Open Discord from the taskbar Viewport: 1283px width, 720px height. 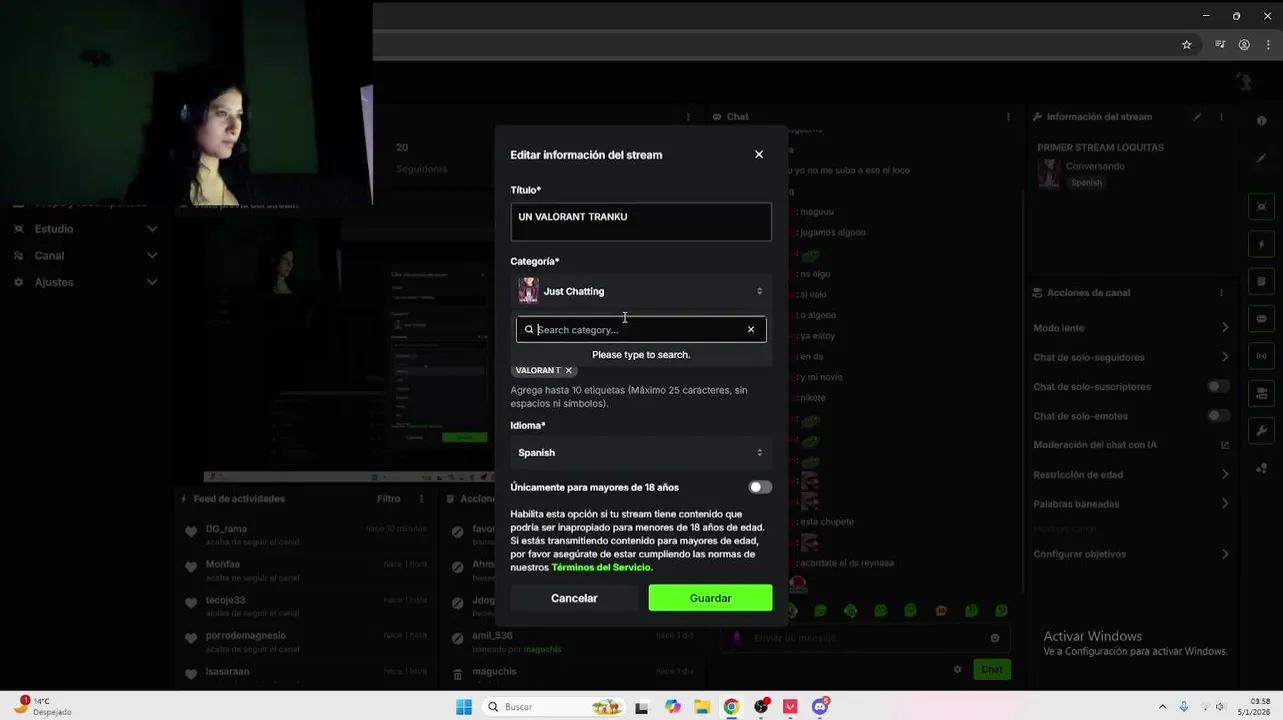click(820, 707)
